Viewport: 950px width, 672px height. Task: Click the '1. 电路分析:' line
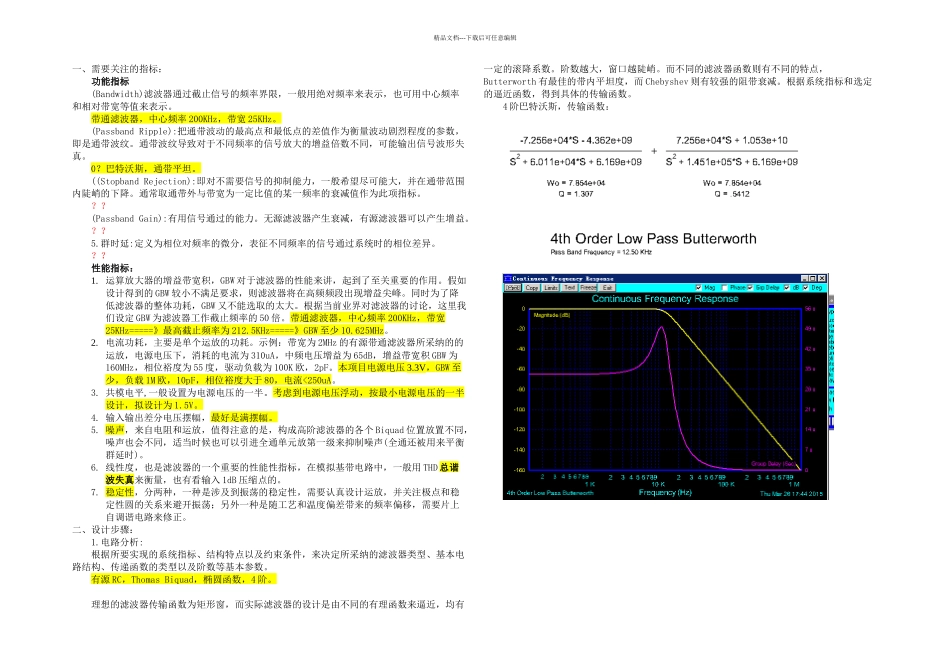[118, 542]
